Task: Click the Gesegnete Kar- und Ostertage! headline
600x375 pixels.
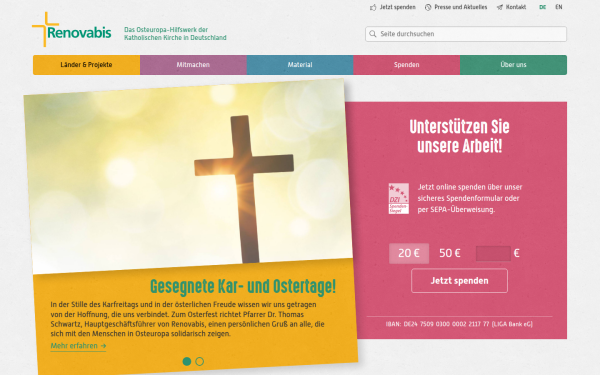Action: click(x=243, y=287)
